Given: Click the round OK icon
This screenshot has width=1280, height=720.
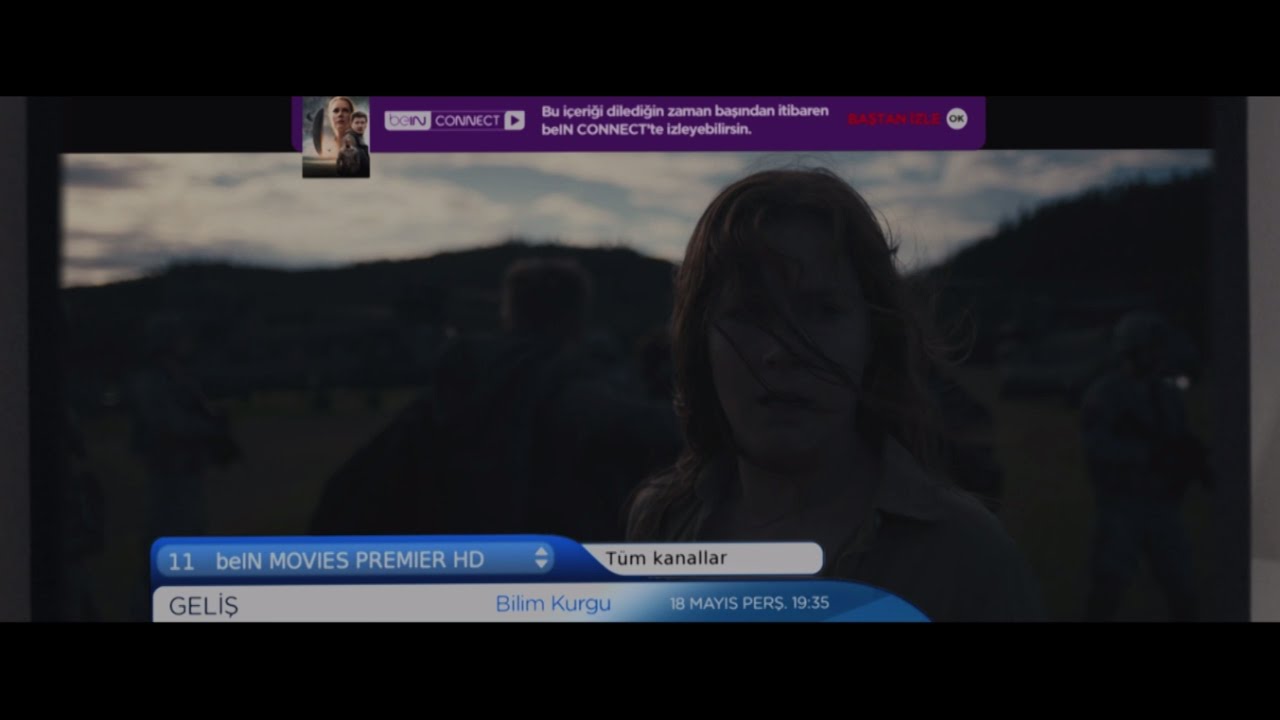Looking at the screenshot, I should [957, 118].
